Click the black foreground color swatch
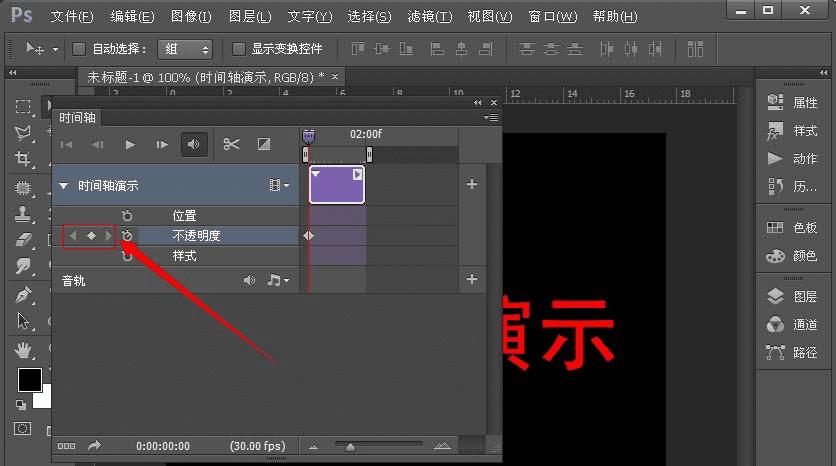 pyautogui.click(x=29, y=380)
